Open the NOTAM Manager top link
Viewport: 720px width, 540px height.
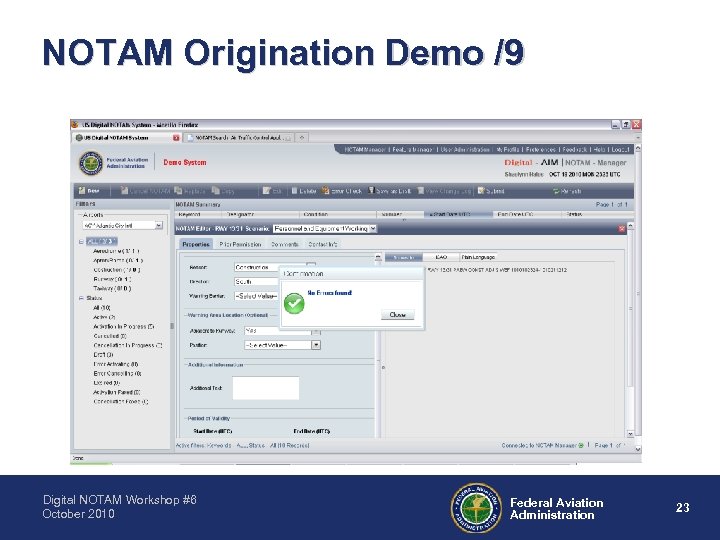pos(365,150)
